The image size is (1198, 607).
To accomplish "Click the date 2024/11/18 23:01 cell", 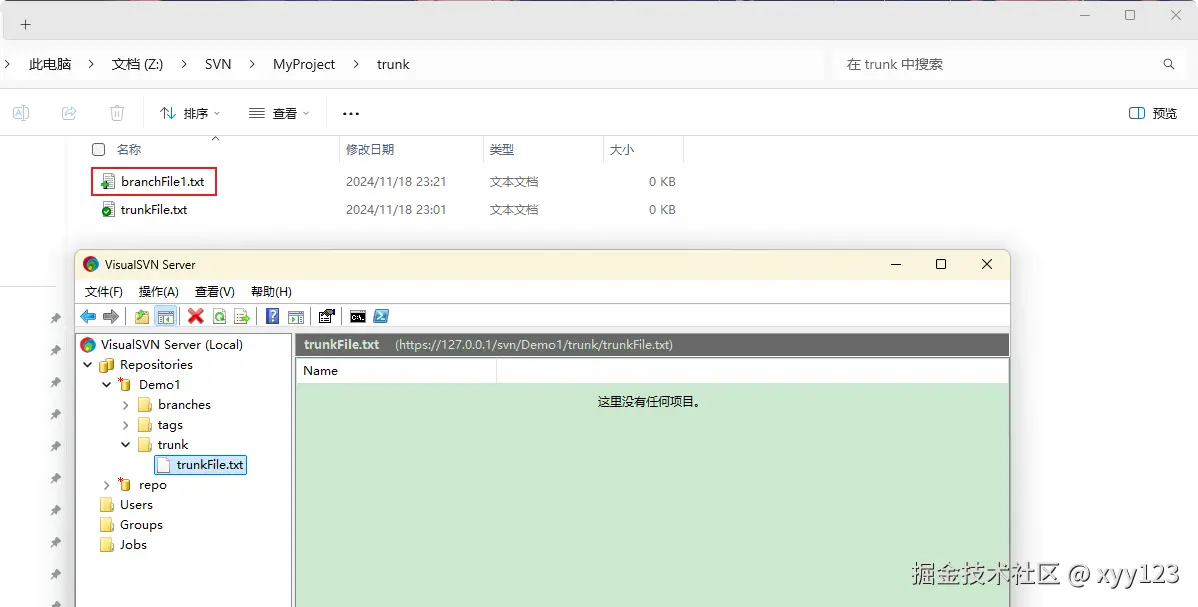I will pos(396,209).
